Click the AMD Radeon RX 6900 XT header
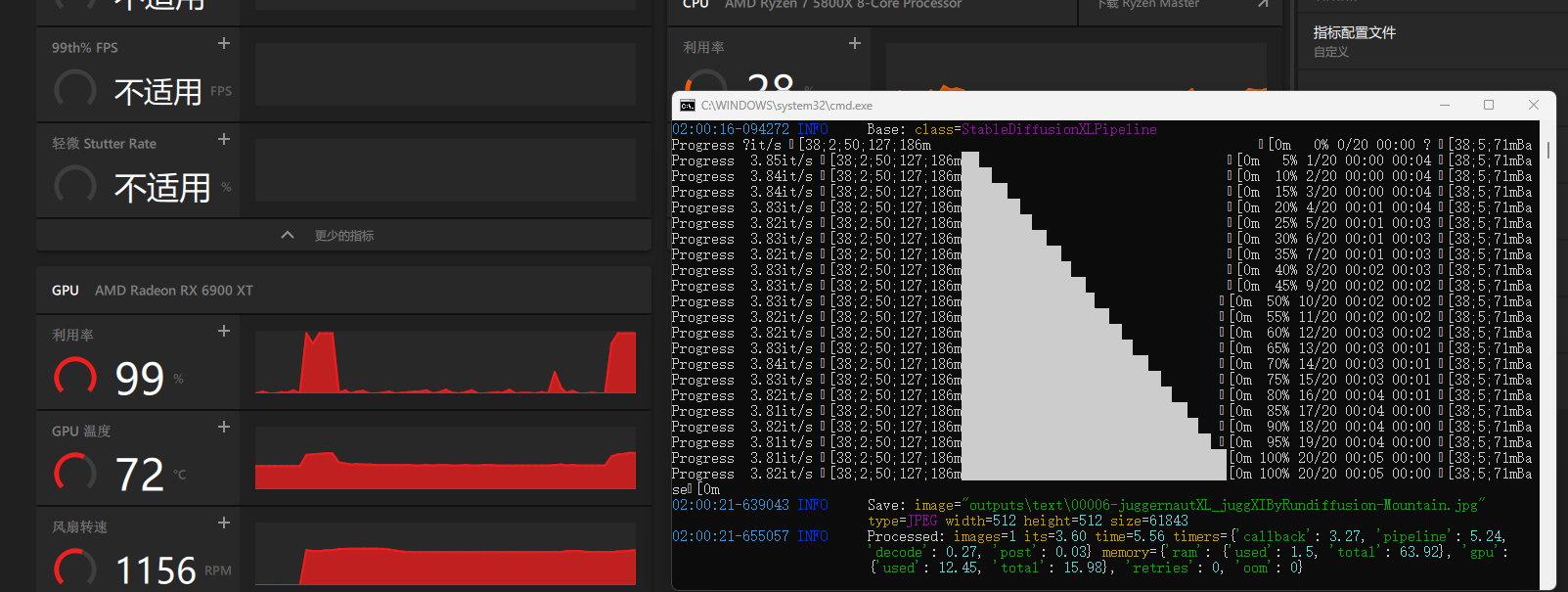The height and width of the screenshot is (592, 1568). pyautogui.click(x=174, y=291)
